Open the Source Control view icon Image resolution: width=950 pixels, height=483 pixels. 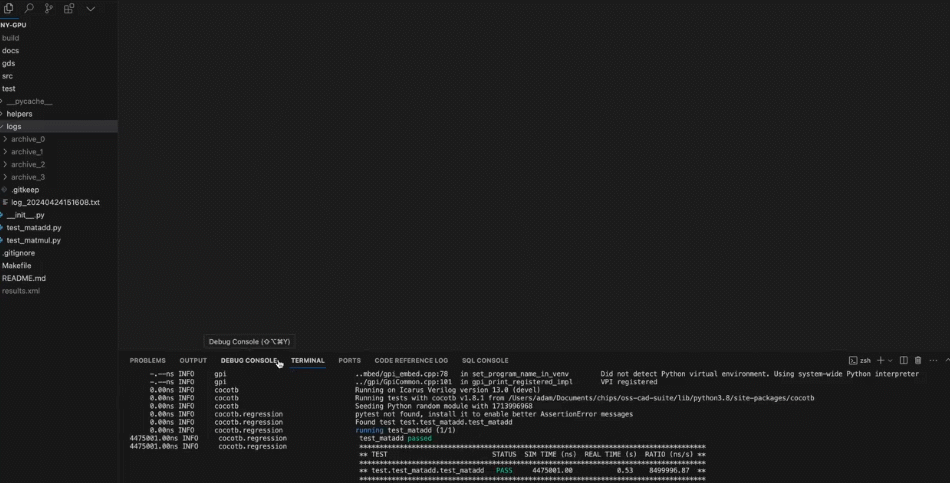pos(49,8)
